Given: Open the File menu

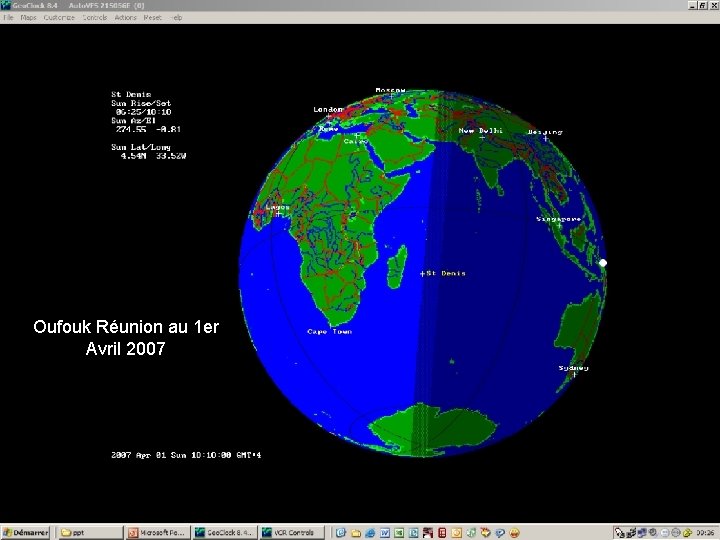Looking at the screenshot, I should (8, 17).
